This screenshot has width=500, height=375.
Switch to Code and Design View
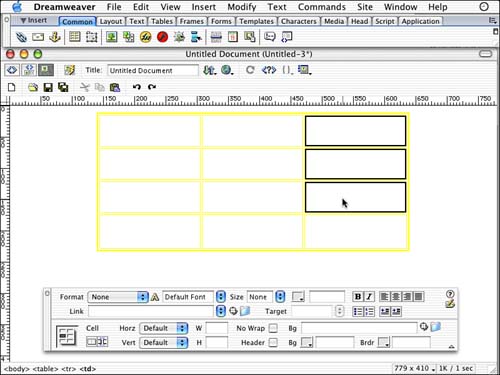(29, 70)
